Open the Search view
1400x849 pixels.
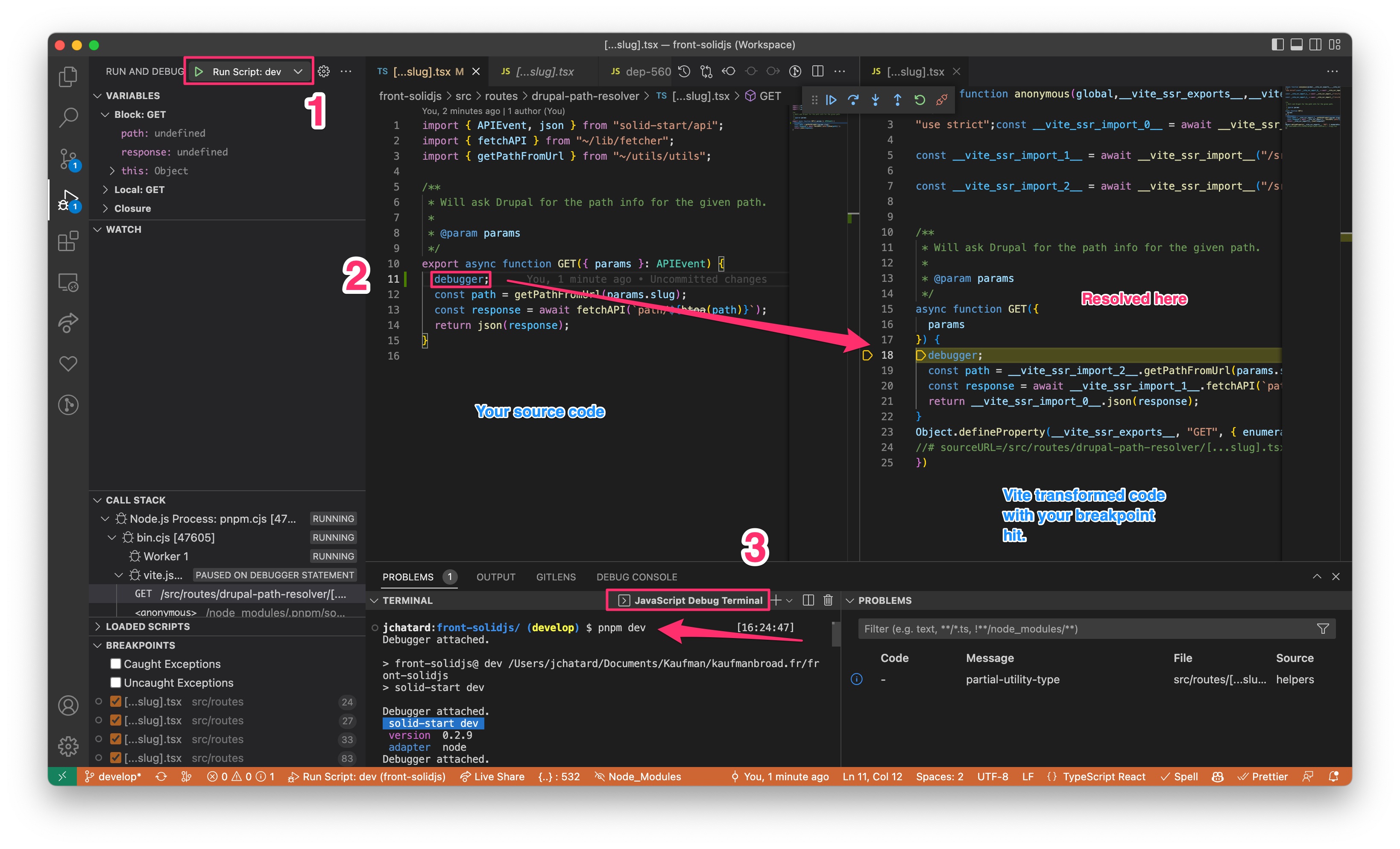coord(68,117)
